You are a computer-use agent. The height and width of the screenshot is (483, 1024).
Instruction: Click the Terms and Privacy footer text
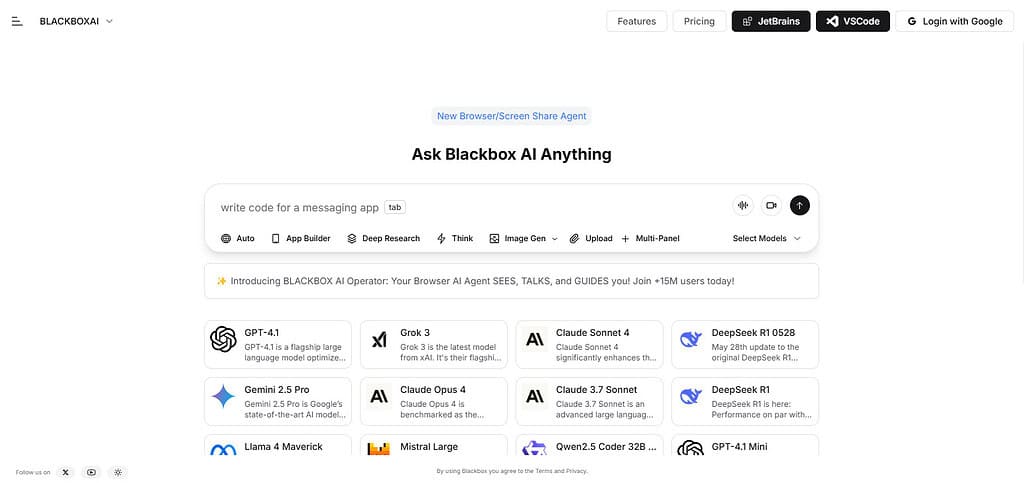[561, 471]
